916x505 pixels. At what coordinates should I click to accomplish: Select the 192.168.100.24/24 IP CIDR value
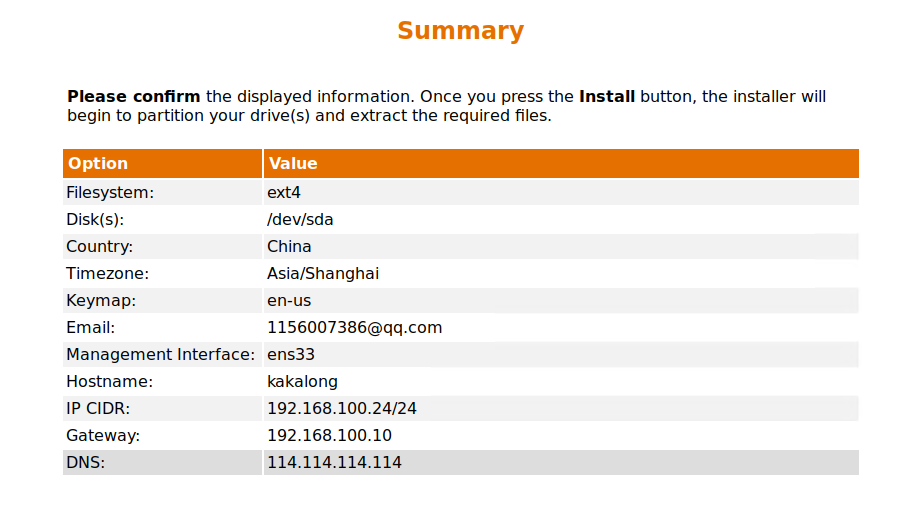342,408
